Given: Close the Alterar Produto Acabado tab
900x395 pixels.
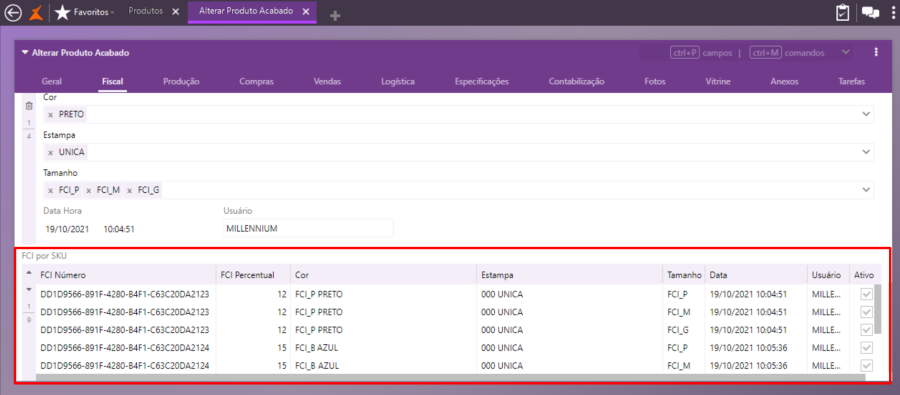Looking at the screenshot, I should 305,11.
